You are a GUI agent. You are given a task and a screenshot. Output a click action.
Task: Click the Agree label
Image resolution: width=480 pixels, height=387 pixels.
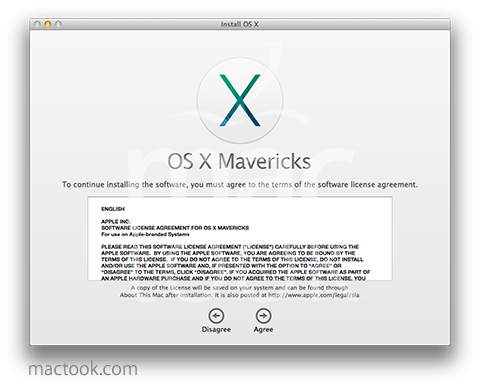pyautogui.click(x=263, y=329)
